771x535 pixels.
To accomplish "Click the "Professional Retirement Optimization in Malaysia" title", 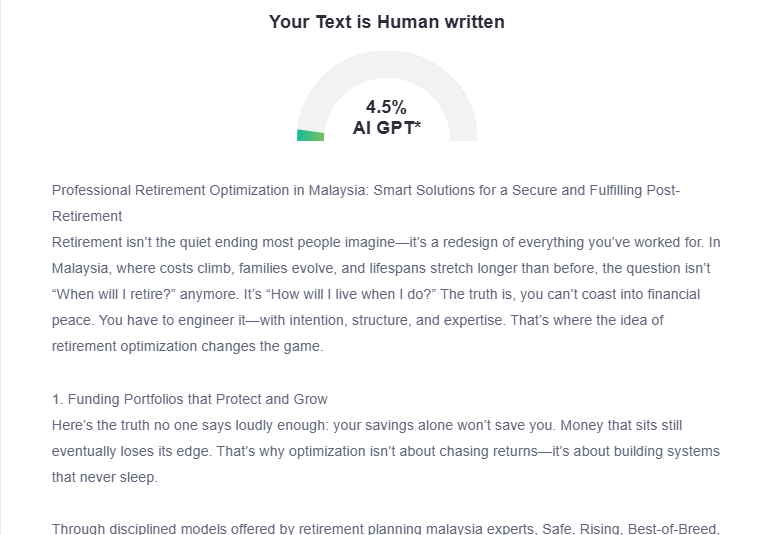I will (208, 190).
